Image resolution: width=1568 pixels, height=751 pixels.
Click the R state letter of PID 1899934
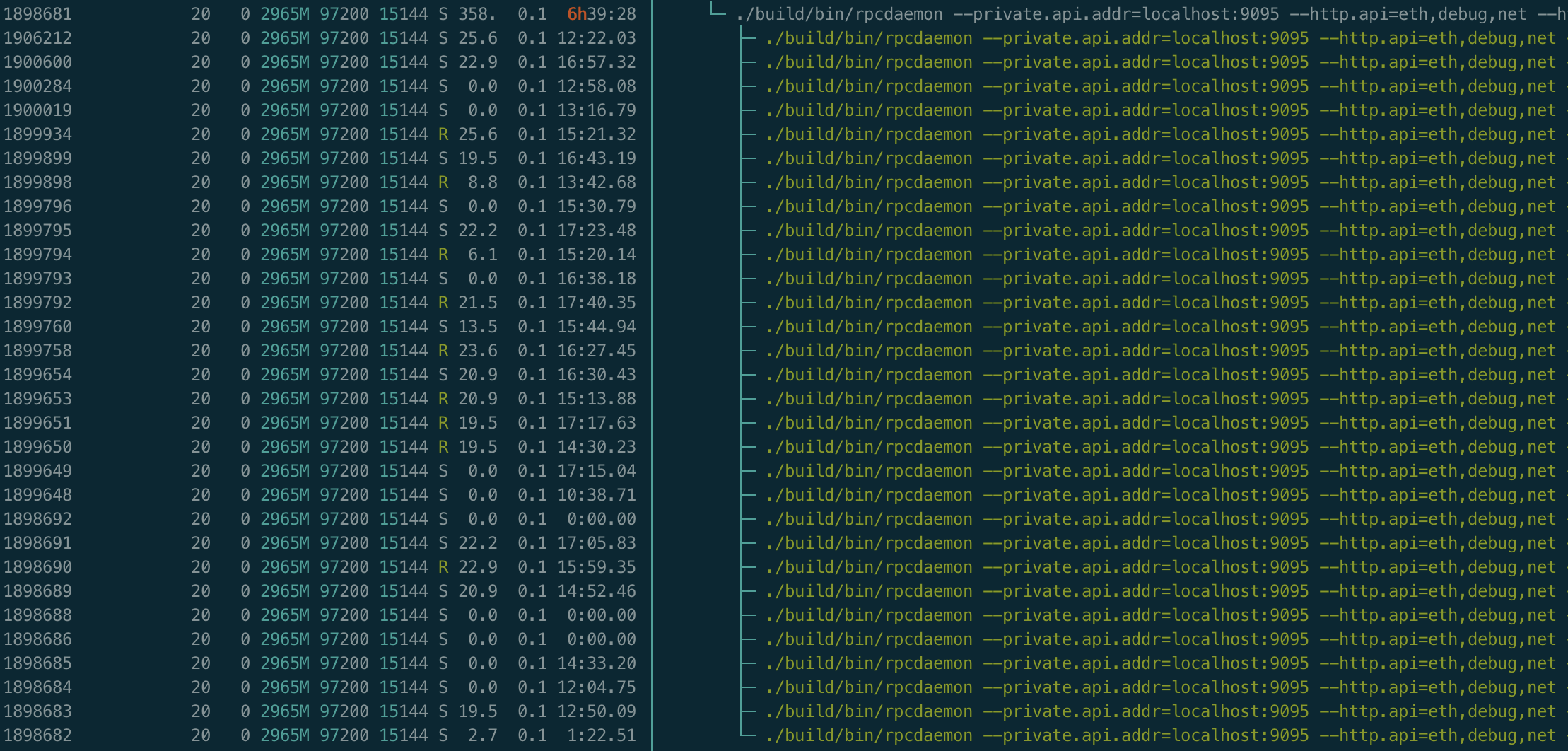(x=443, y=134)
